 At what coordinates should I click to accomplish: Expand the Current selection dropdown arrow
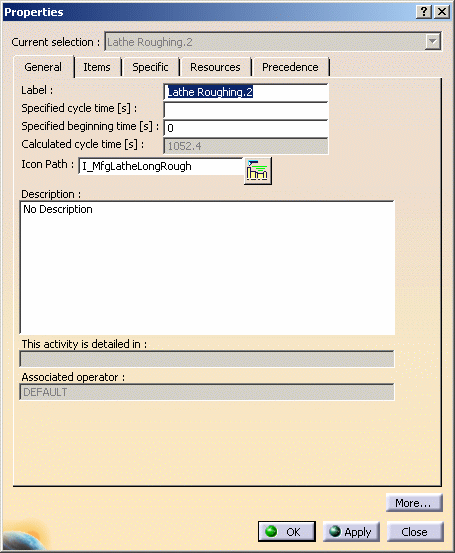432,42
